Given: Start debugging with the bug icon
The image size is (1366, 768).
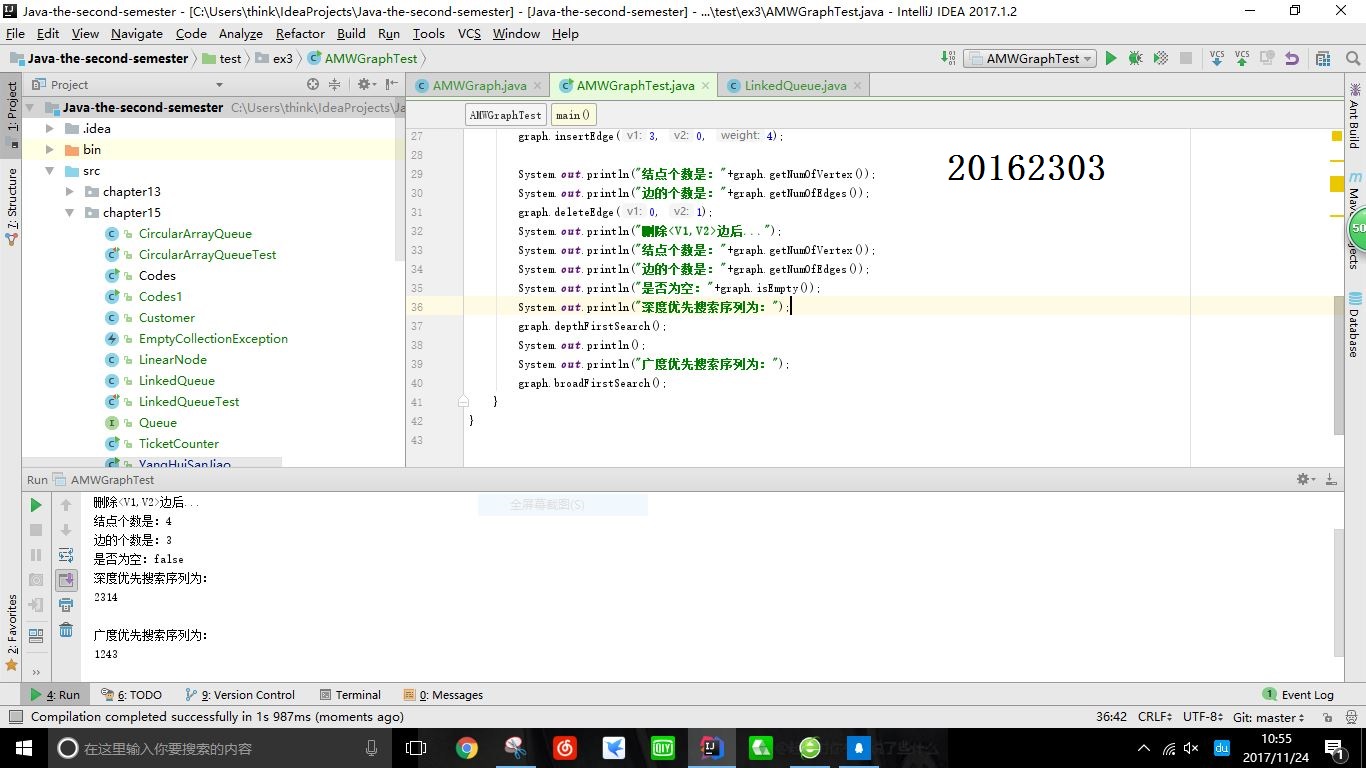Looking at the screenshot, I should pyautogui.click(x=1135, y=59).
